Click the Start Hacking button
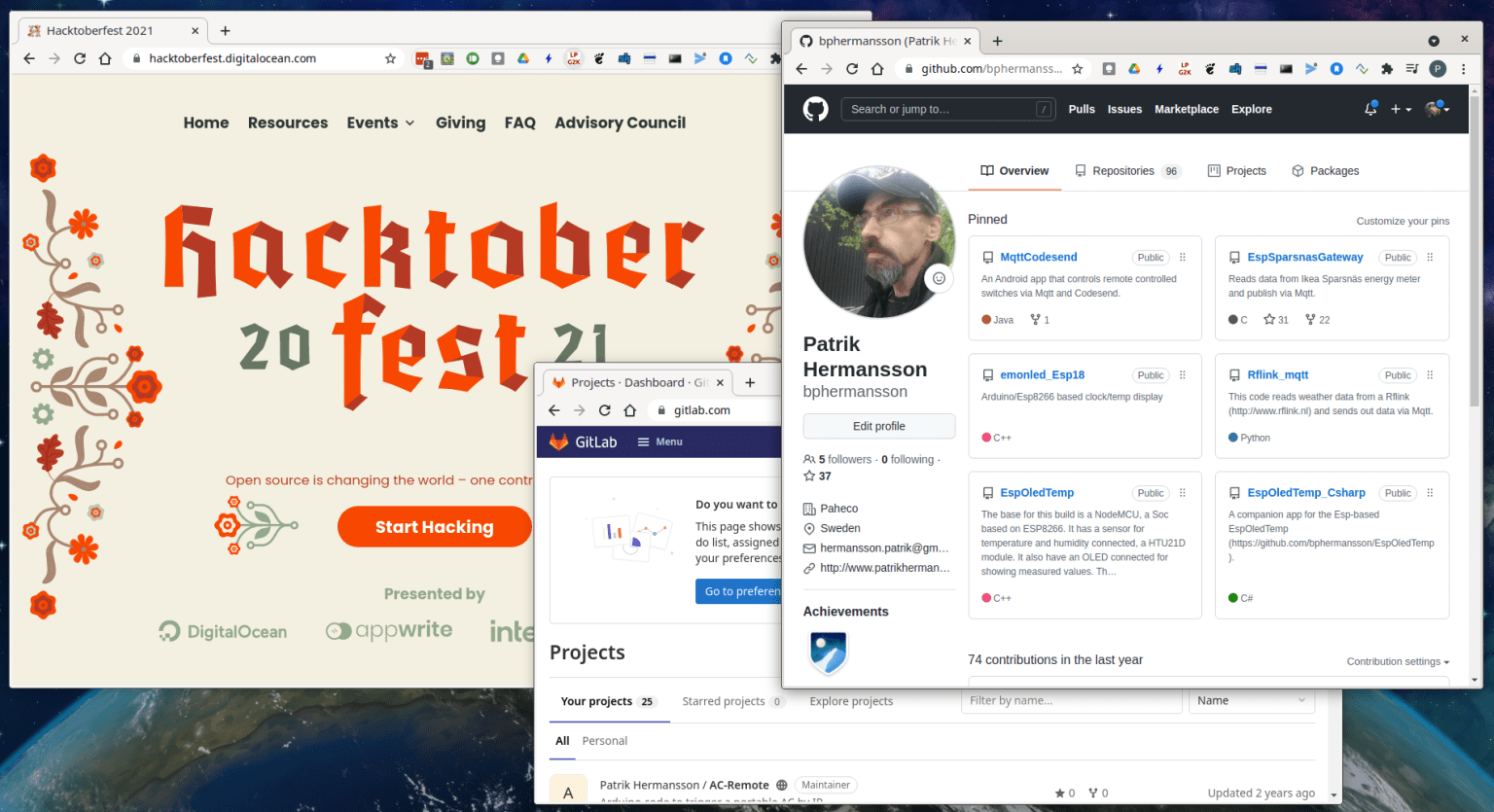 coord(435,526)
